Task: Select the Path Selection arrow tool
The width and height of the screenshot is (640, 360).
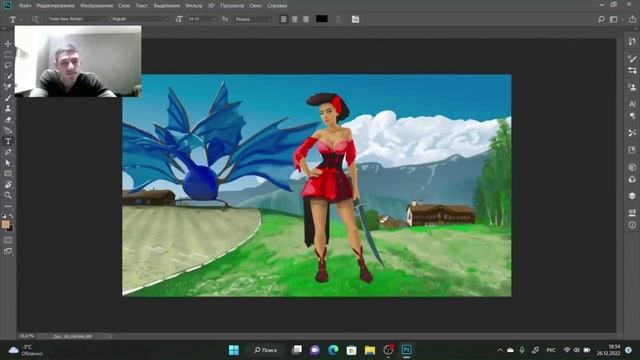Action: pyautogui.click(x=8, y=163)
